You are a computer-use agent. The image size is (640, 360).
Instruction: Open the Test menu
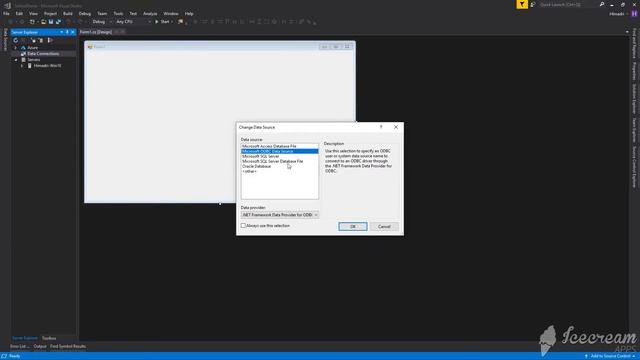133,13
